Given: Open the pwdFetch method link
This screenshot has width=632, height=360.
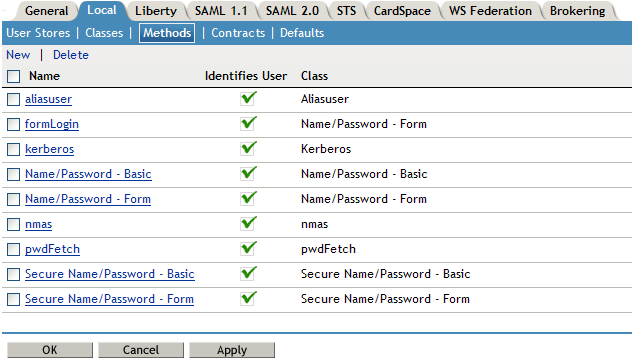Looking at the screenshot, I should tap(52, 249).
